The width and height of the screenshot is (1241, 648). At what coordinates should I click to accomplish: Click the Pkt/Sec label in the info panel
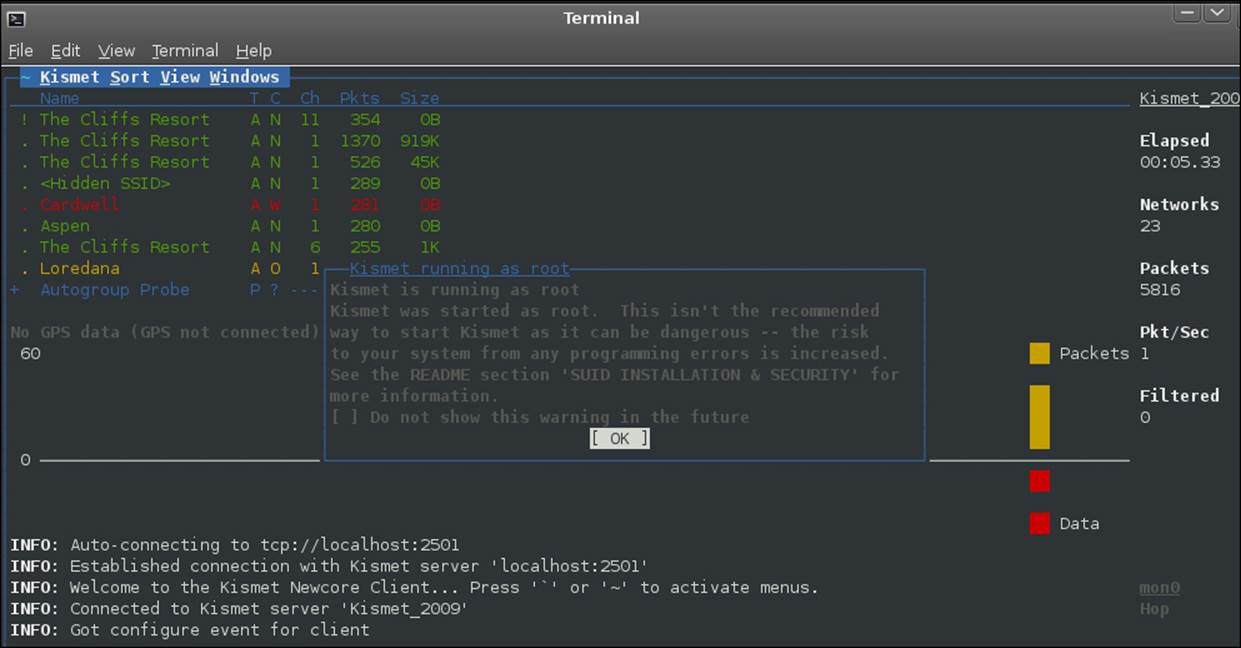(1175, 332)
